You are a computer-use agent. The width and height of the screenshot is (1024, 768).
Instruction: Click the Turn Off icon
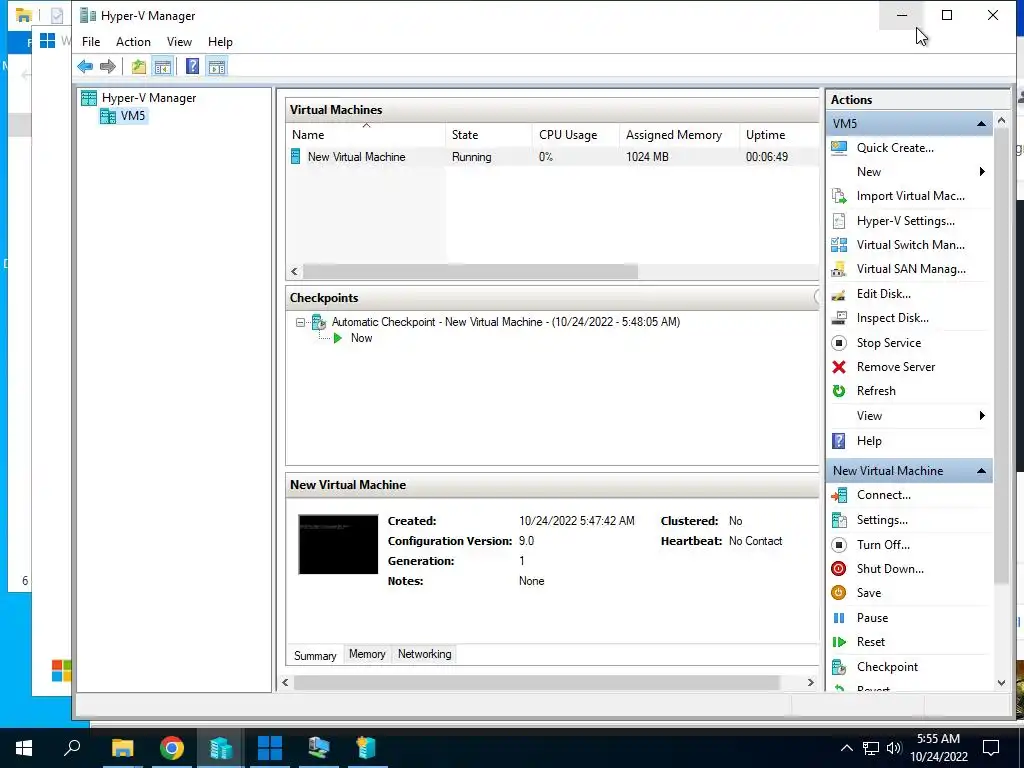click(839, 545)
